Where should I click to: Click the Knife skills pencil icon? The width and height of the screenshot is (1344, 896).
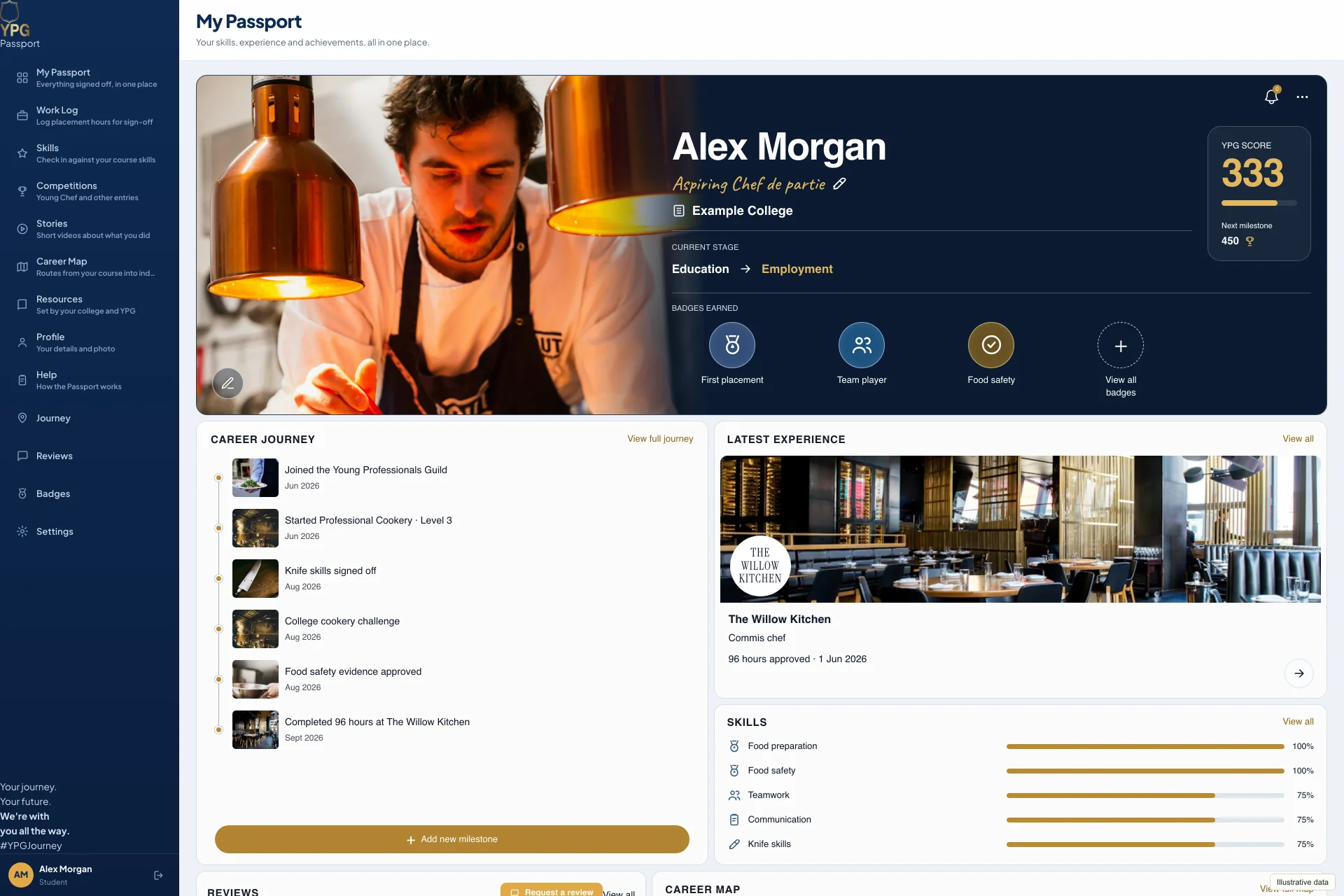(734, 844)
